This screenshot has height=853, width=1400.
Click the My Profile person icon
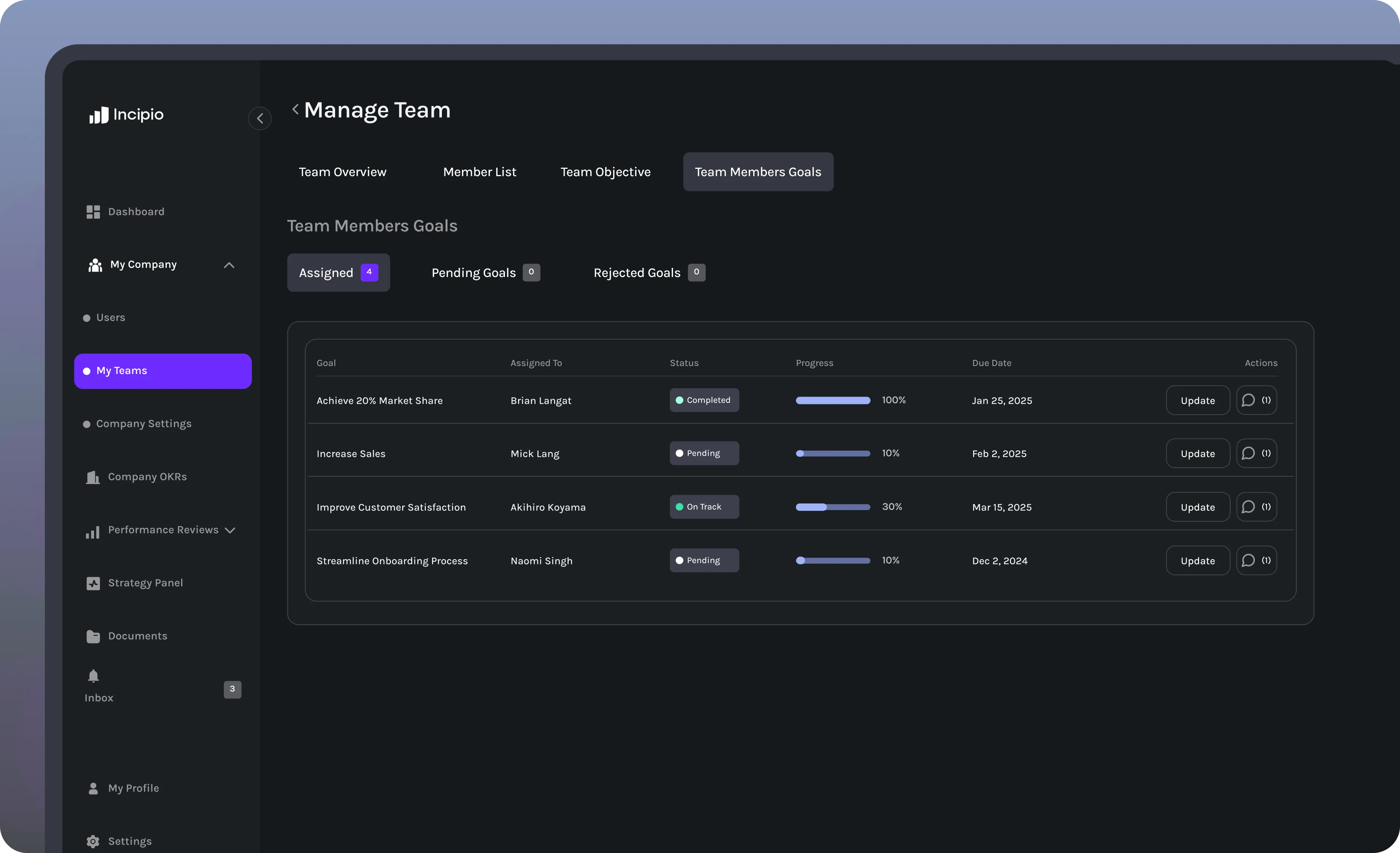(x=93, y=788)
